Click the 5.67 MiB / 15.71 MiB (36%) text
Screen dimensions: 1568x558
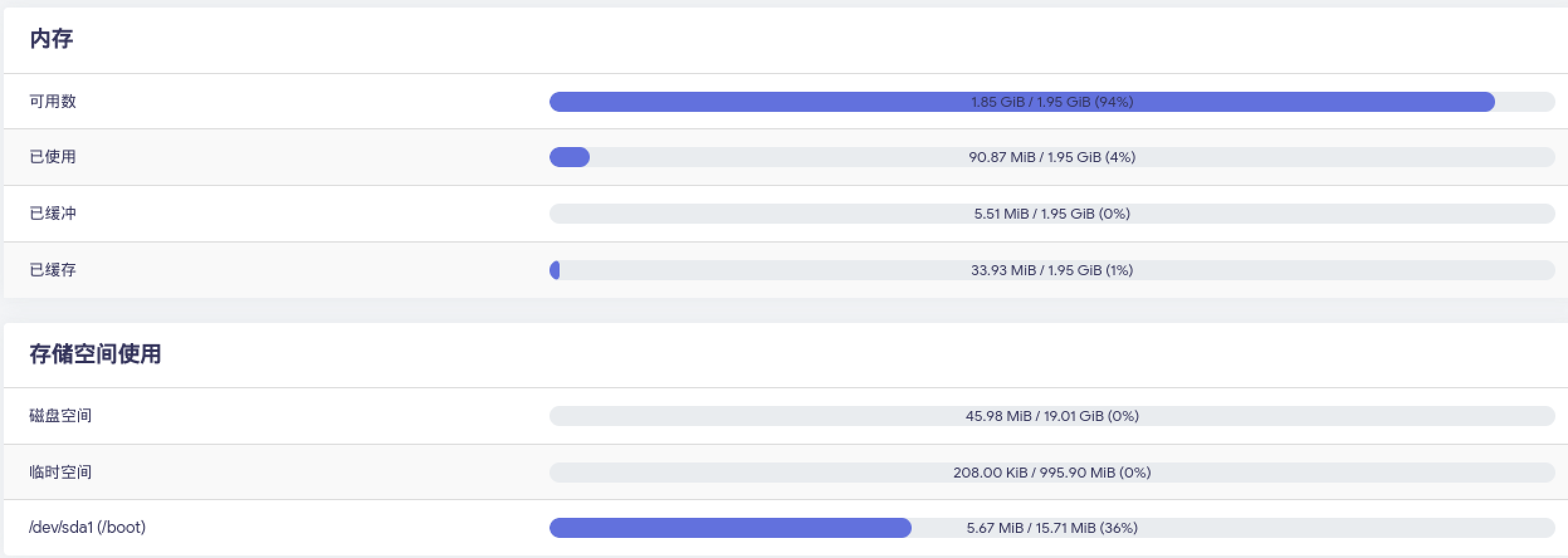click(x=1052, y=528)
